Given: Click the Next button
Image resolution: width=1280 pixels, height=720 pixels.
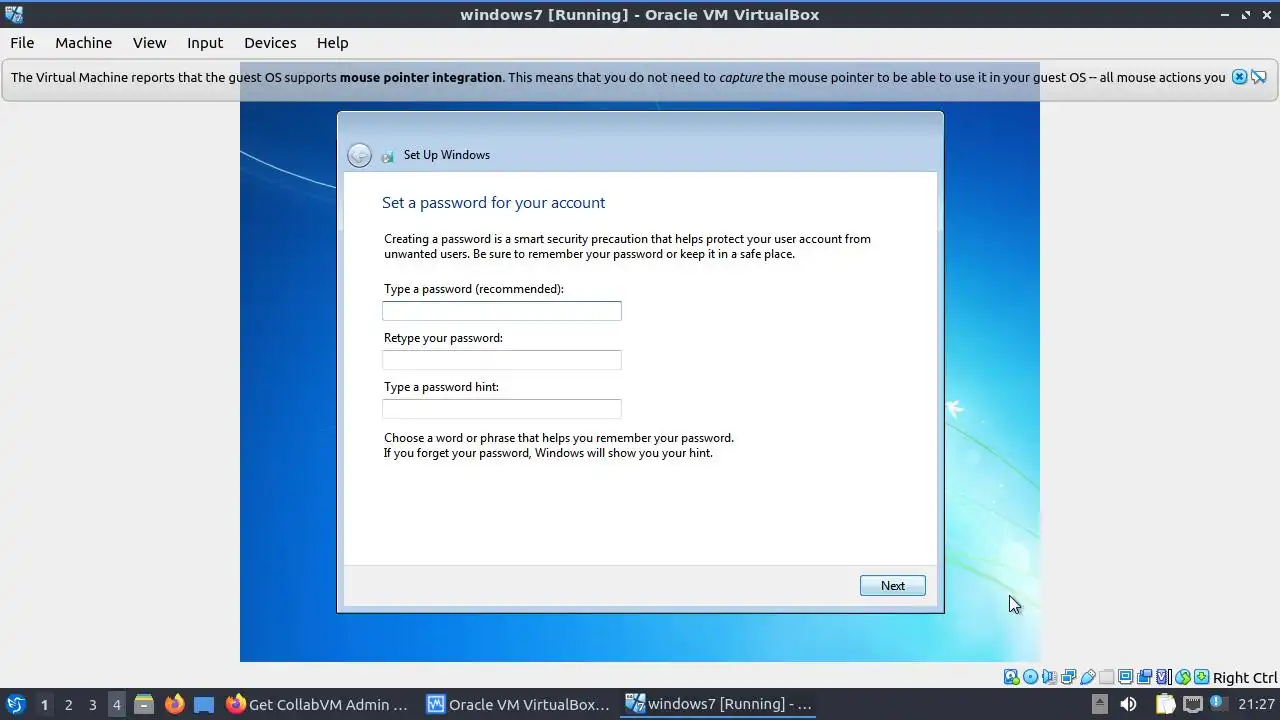Looking at the screenshot, I should click(x=893, y=586).
